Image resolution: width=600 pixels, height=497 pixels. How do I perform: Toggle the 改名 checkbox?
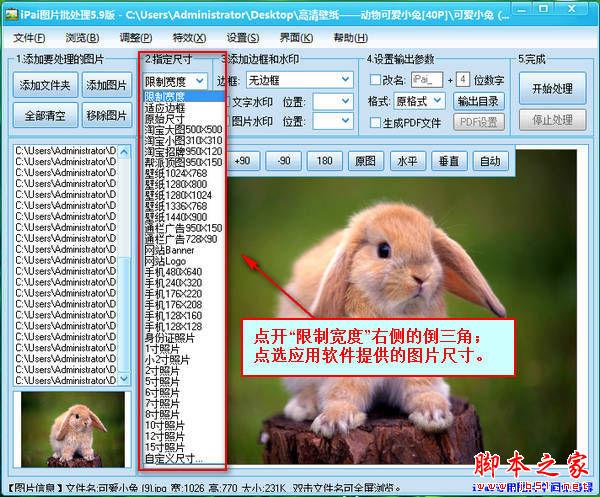tap(375, 80)
